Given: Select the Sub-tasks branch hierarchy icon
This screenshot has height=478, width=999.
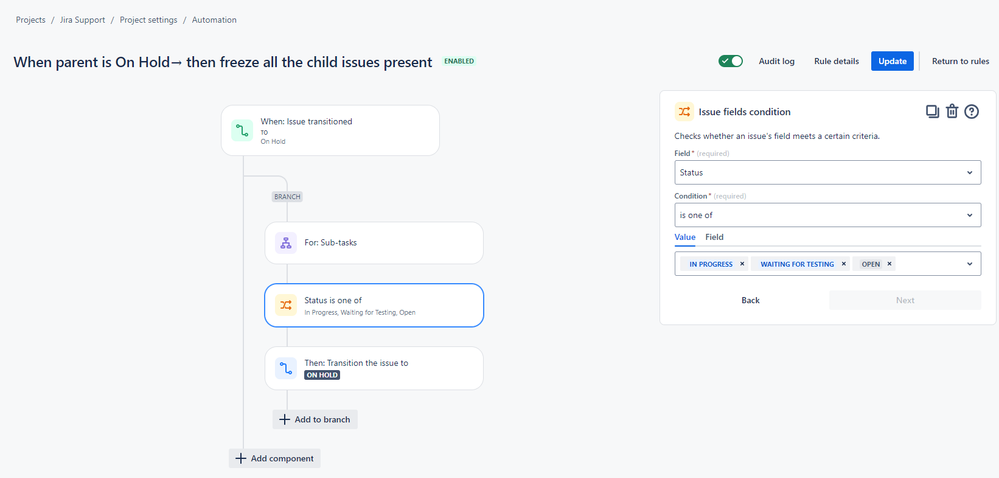Looking at the screenshot, I should 285,243.
